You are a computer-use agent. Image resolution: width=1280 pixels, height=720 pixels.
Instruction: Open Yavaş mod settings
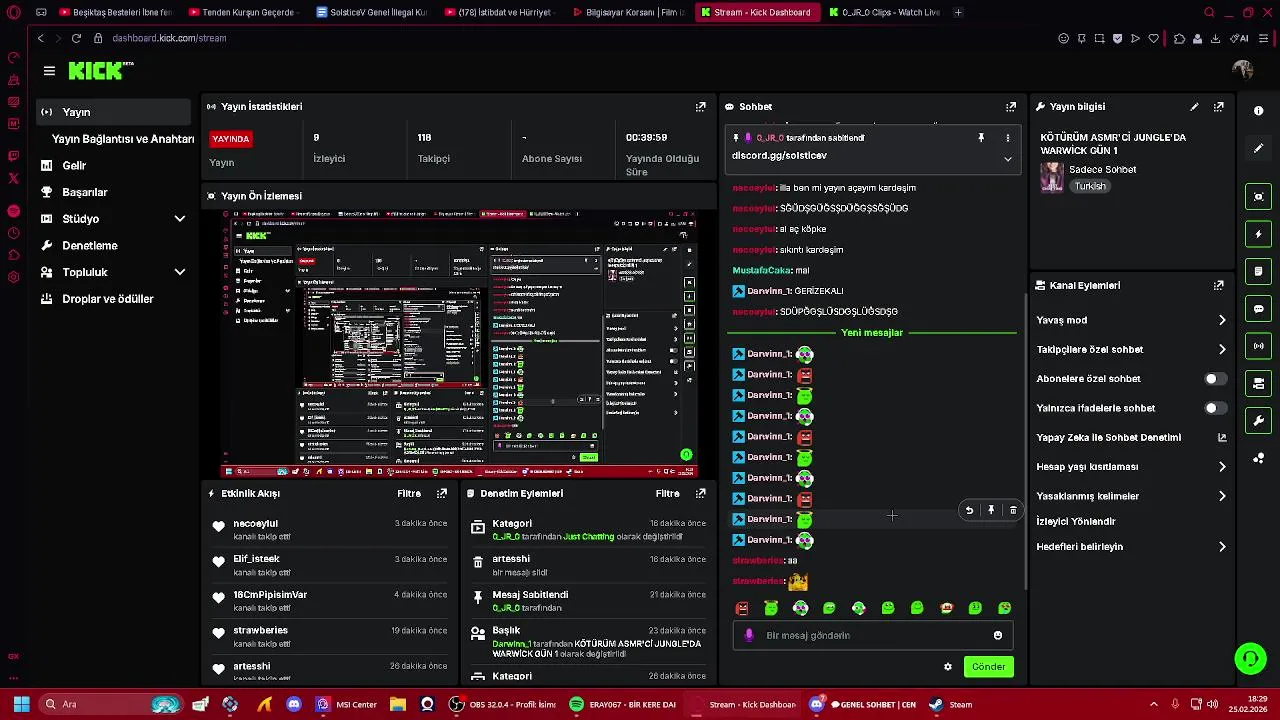[x=1131, y=320]
